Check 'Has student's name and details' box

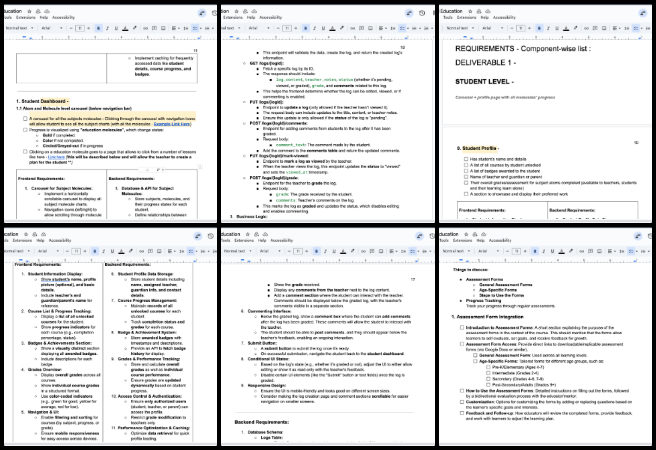tap(466, 159)
